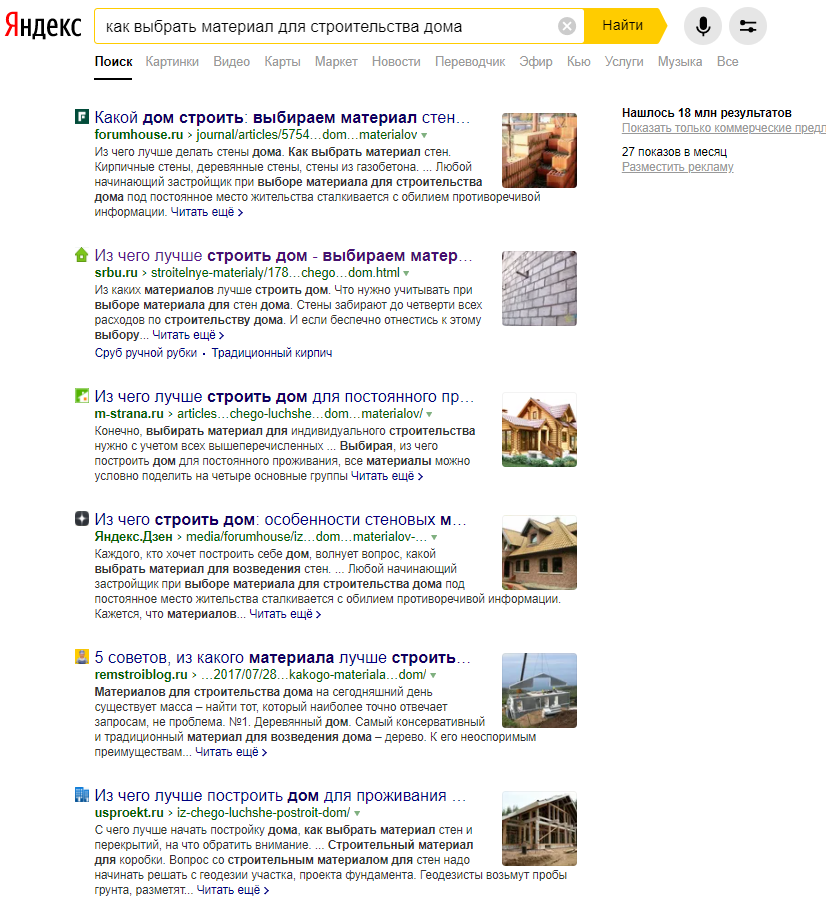
Task: Open the 'Традиционный кирпич' sitelink
Action: pos(272,353)
